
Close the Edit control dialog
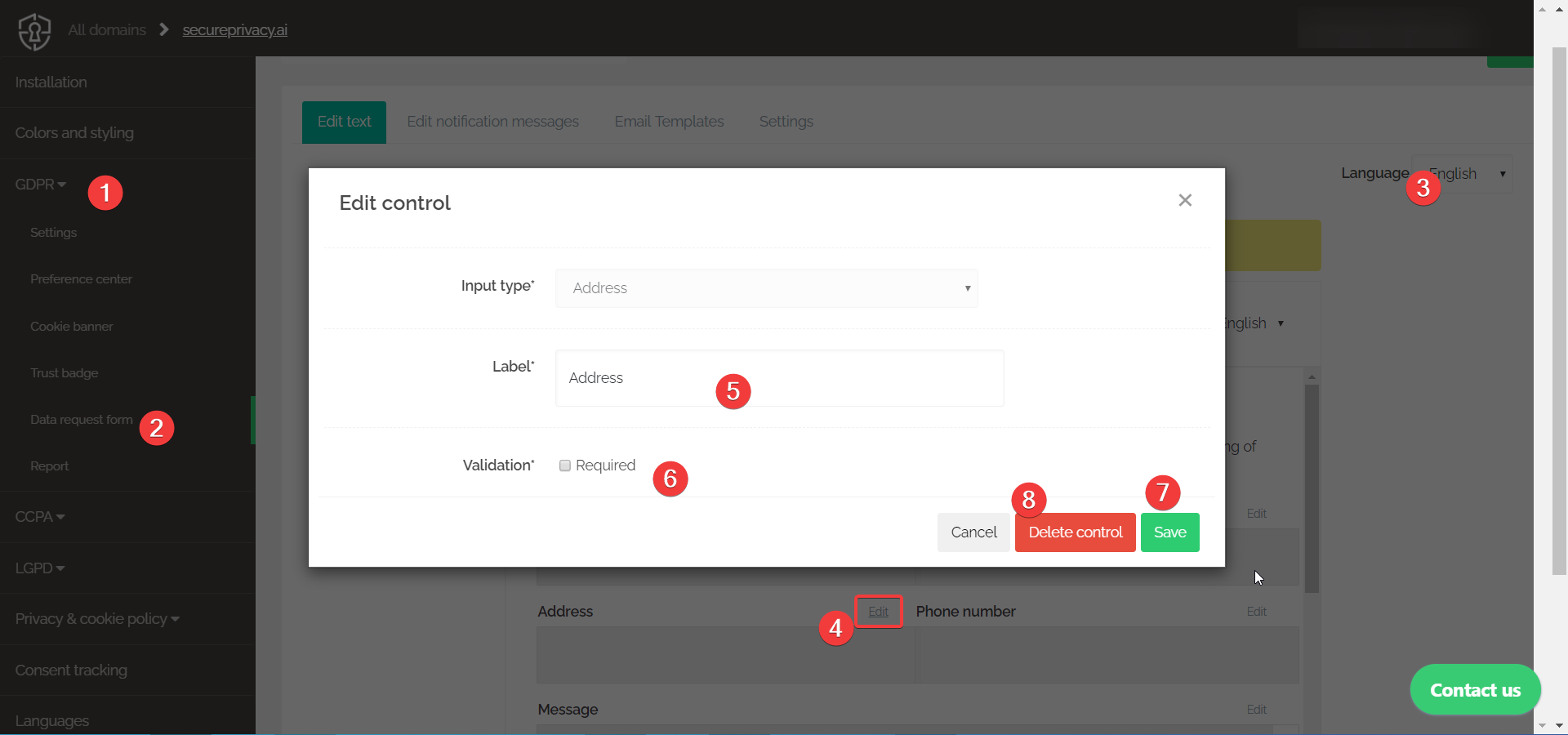coord(1185,200)
